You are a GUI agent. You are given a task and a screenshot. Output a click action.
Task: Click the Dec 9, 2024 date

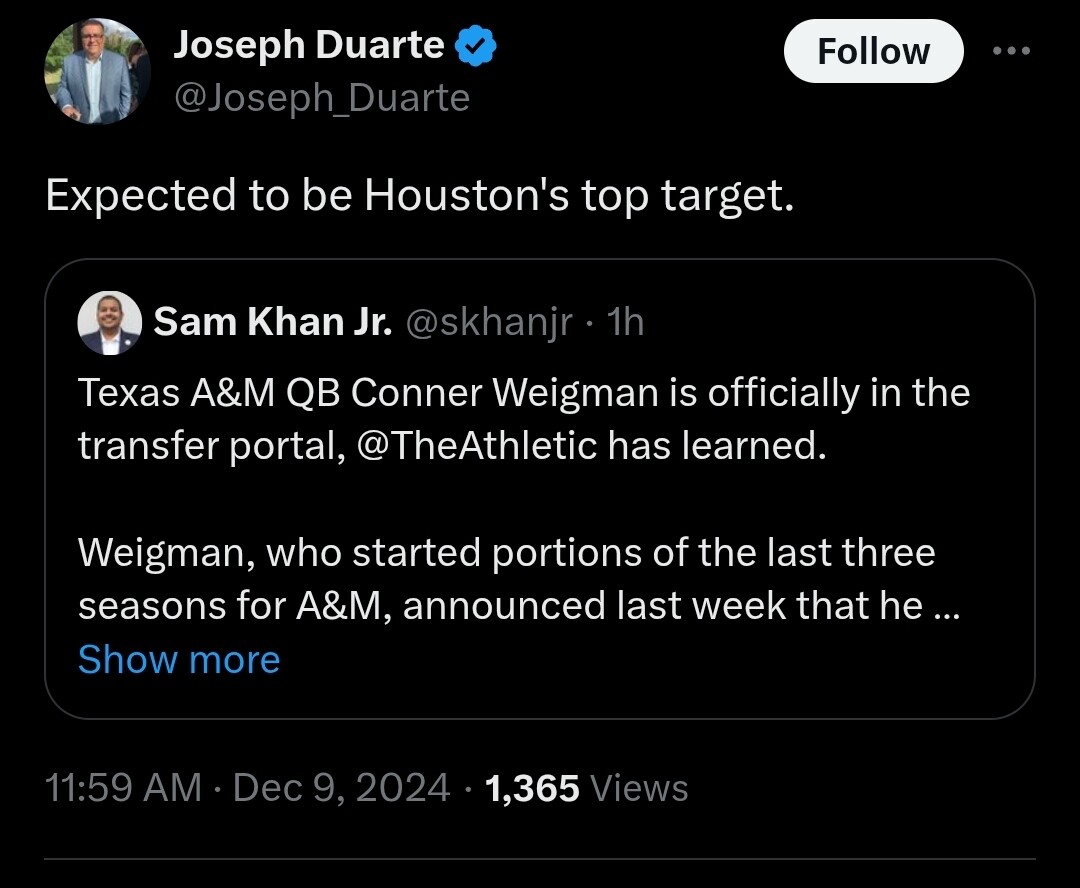click(342, 787)
